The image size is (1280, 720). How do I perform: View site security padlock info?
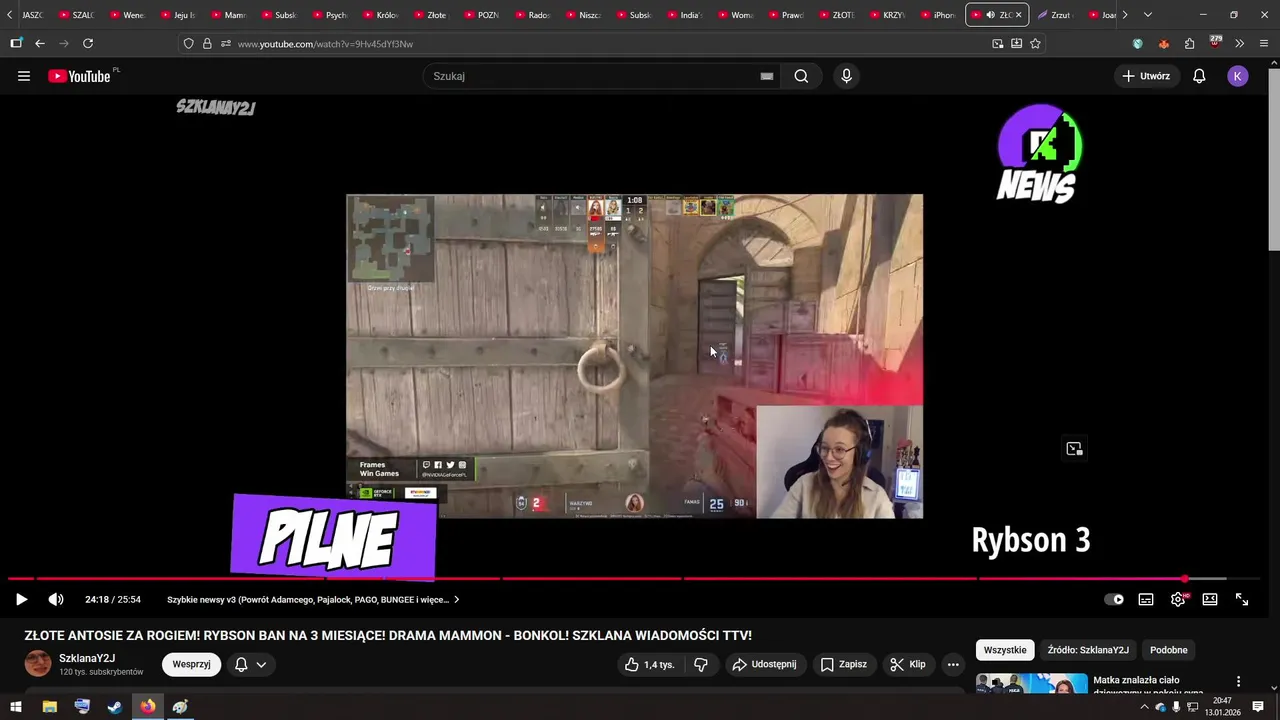[207, 43]
